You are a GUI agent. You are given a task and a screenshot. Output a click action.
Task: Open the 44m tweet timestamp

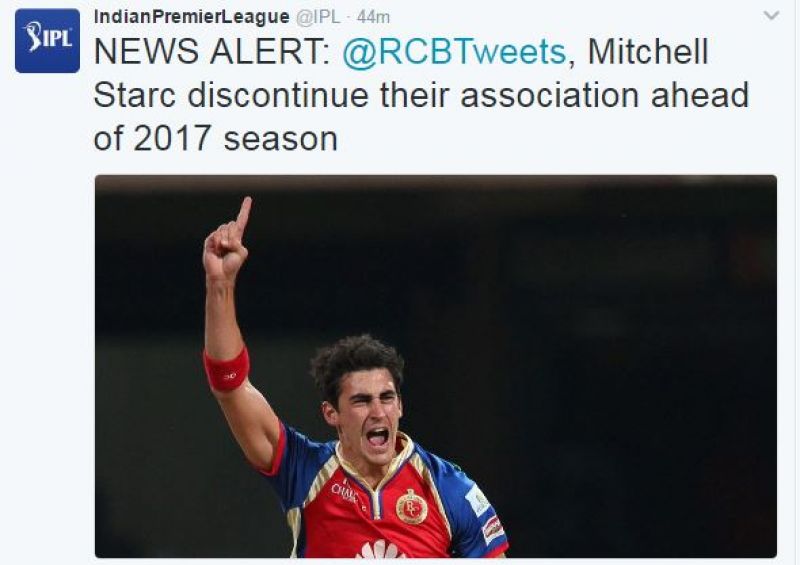(x=373, y=17)
